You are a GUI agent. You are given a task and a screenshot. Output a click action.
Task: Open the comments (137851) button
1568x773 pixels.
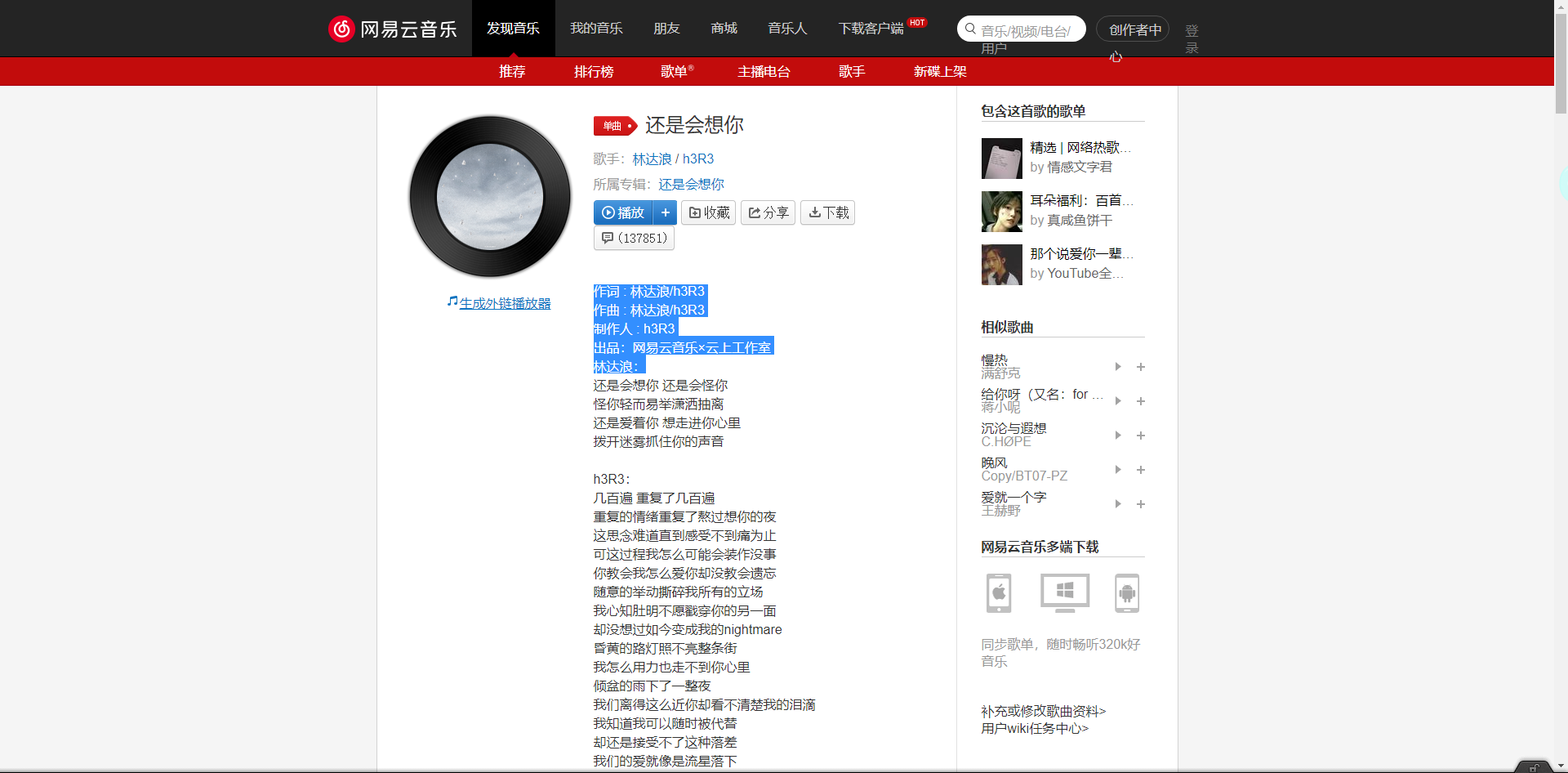(x=634, y=238)
